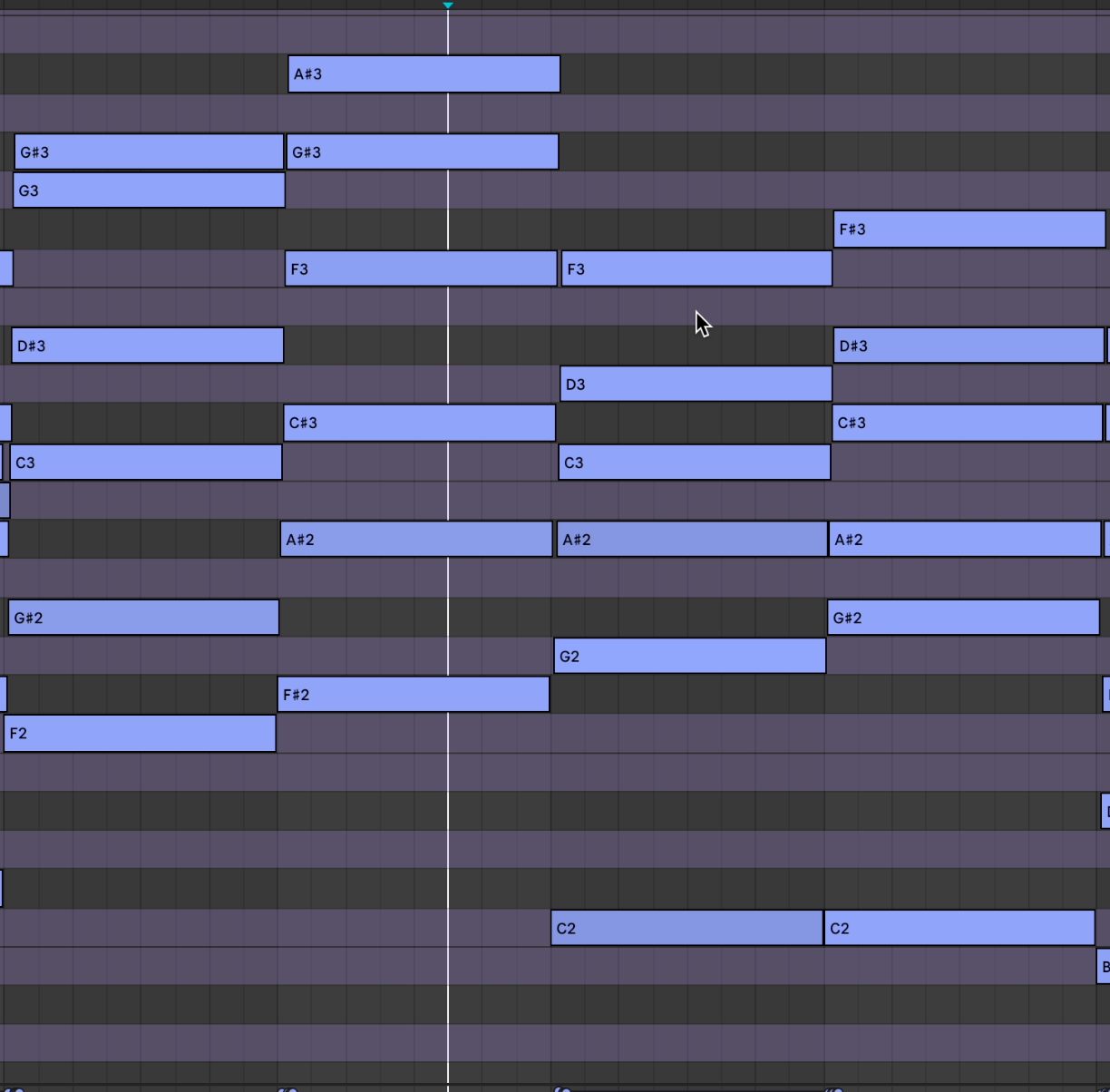The width and height of the screenshot is (1110, 1092).
Task: Select the F#3 note block
Action: [x=969, y=229]
